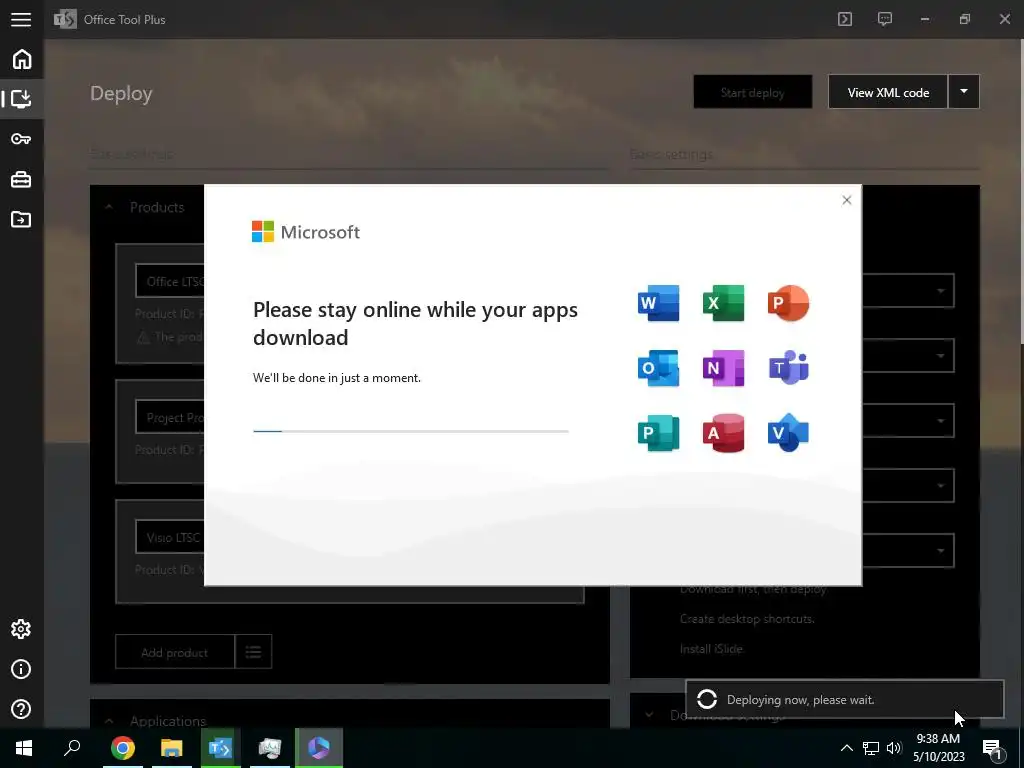This screenshot has height=768, width=1024.
Task: Click the Publisher app icon
Action: point(658,433)
